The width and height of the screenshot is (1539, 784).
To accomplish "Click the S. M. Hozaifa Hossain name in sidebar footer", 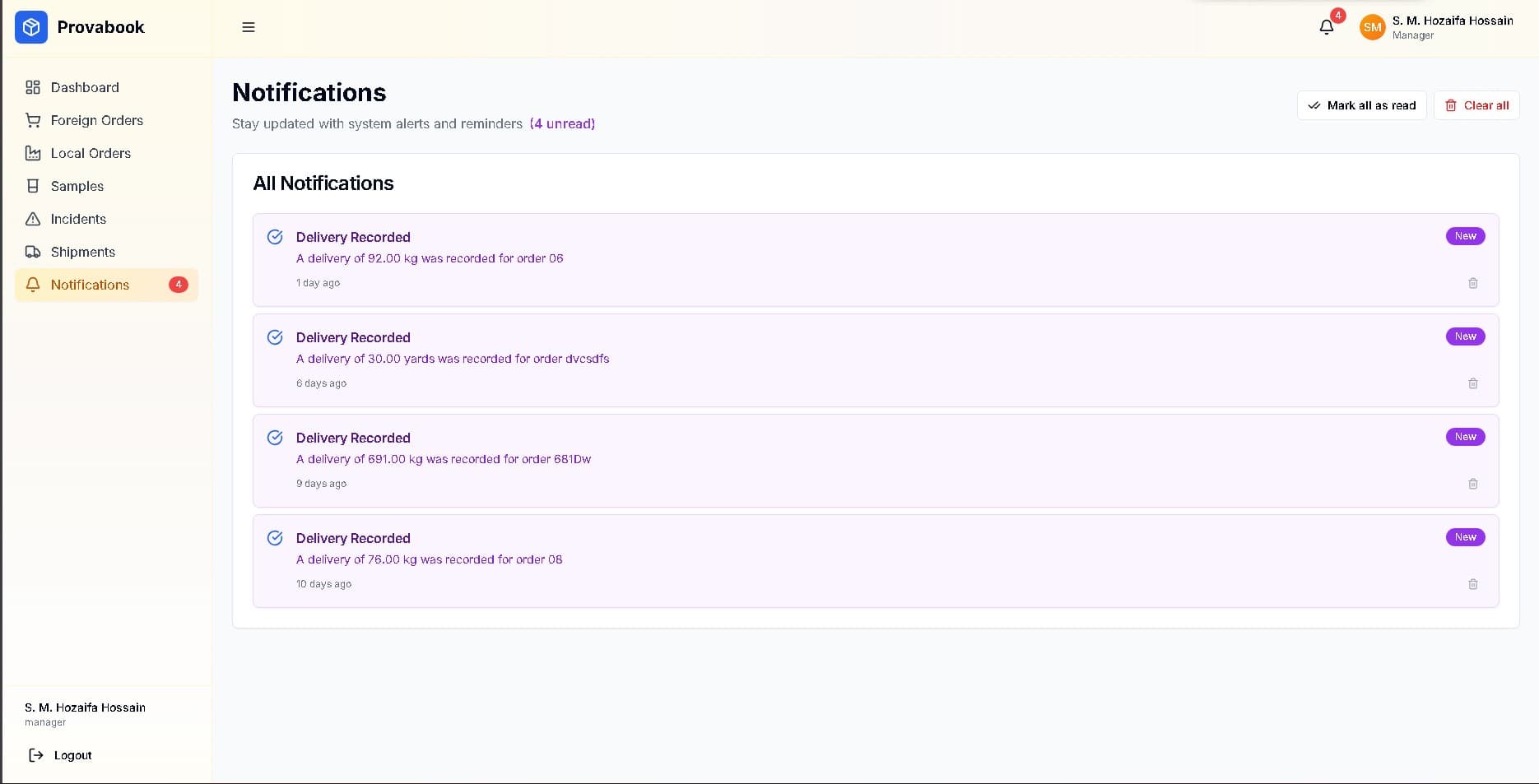I will pos(85,707).
